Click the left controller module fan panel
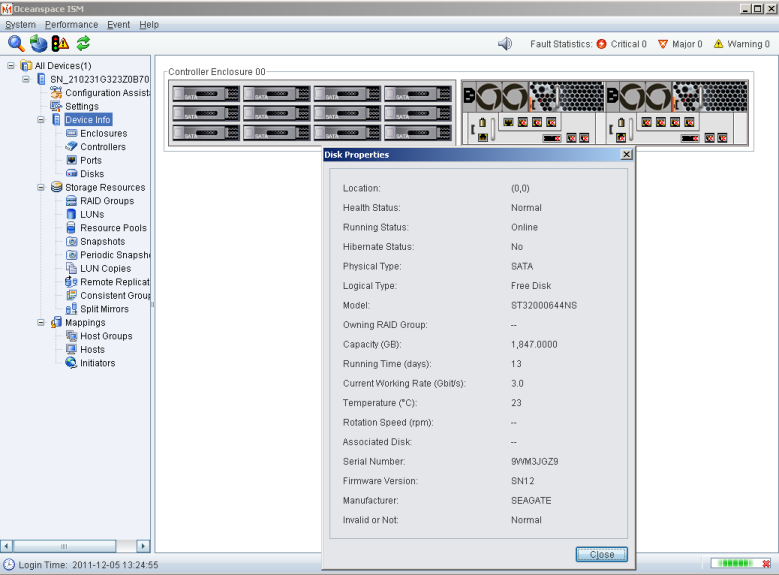The image size is (779, 575). click(534, 96)
